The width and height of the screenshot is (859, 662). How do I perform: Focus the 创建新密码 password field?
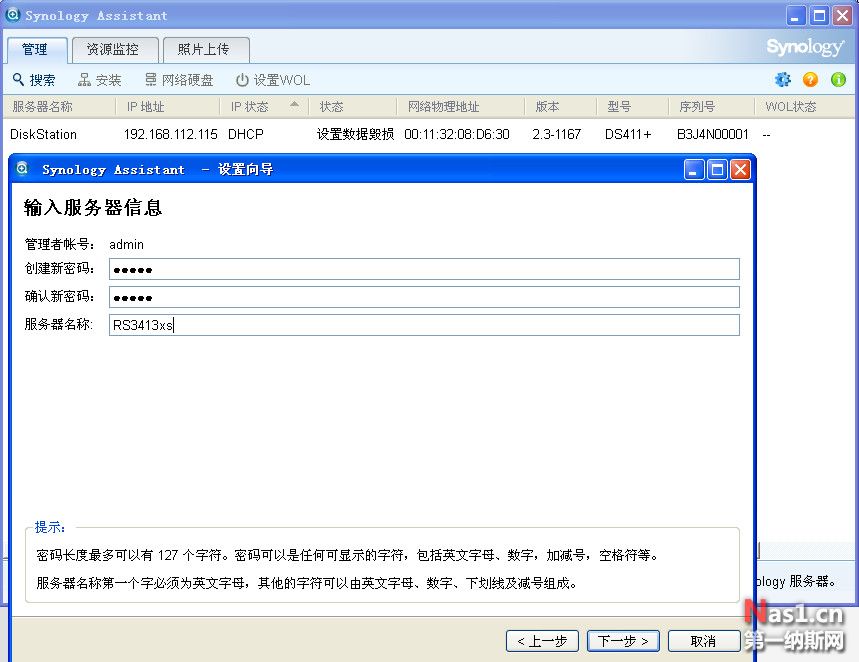click(x=424, y=269)
